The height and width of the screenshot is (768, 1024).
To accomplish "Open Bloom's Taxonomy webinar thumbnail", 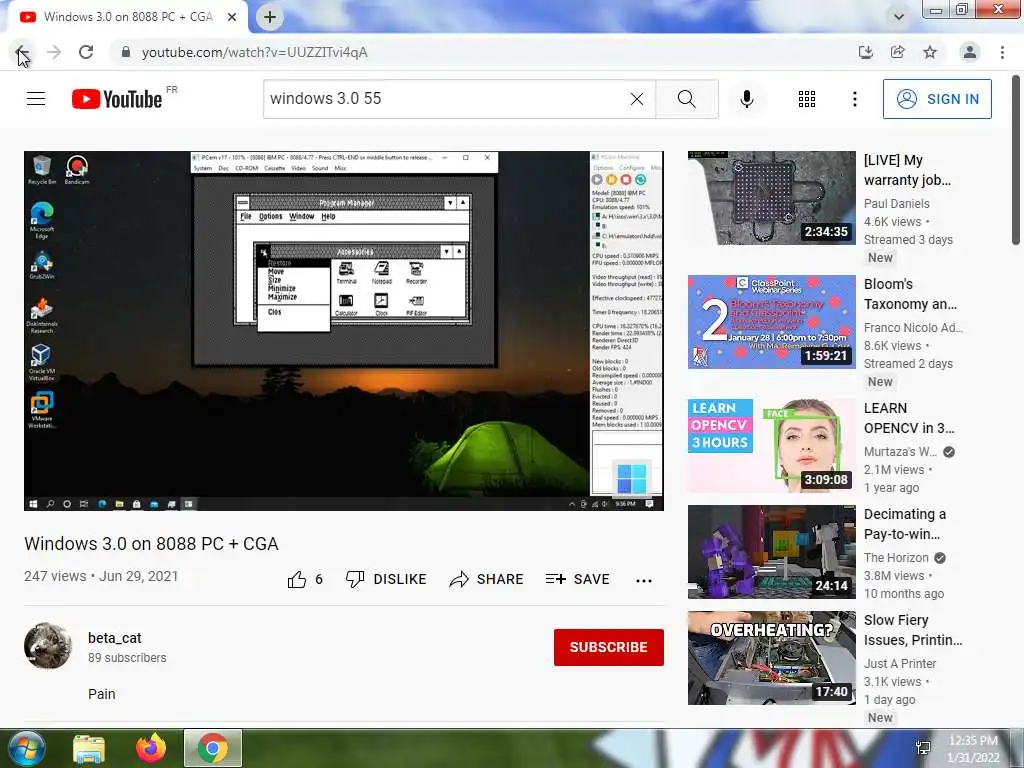I will pyautogui.click(x=771, y=322).
